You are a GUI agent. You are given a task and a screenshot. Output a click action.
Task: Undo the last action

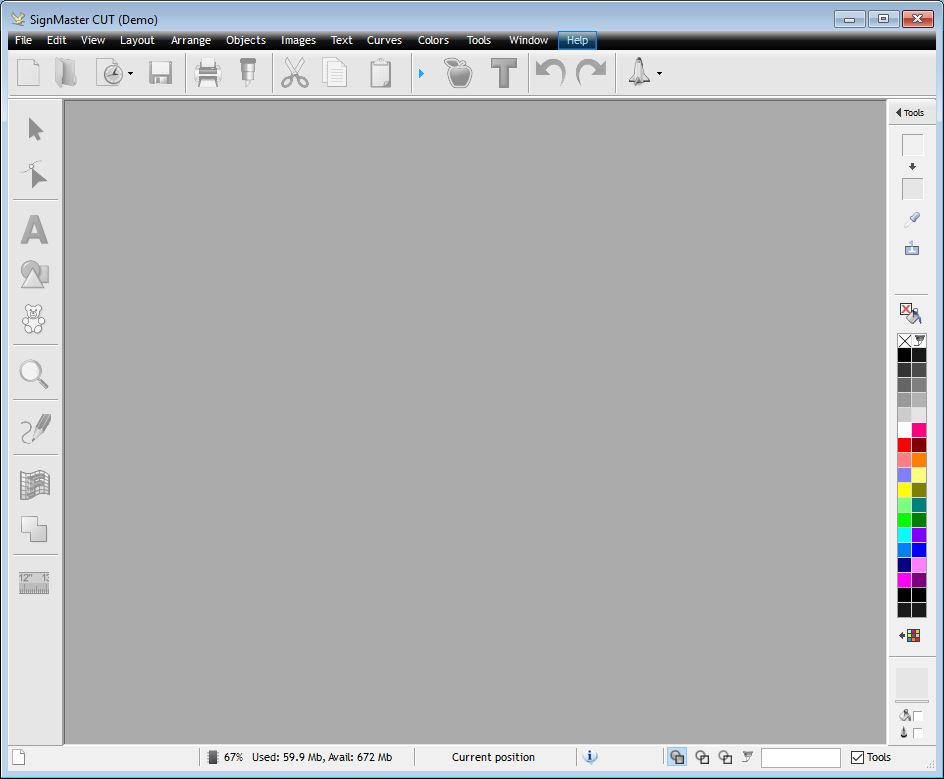550,73
